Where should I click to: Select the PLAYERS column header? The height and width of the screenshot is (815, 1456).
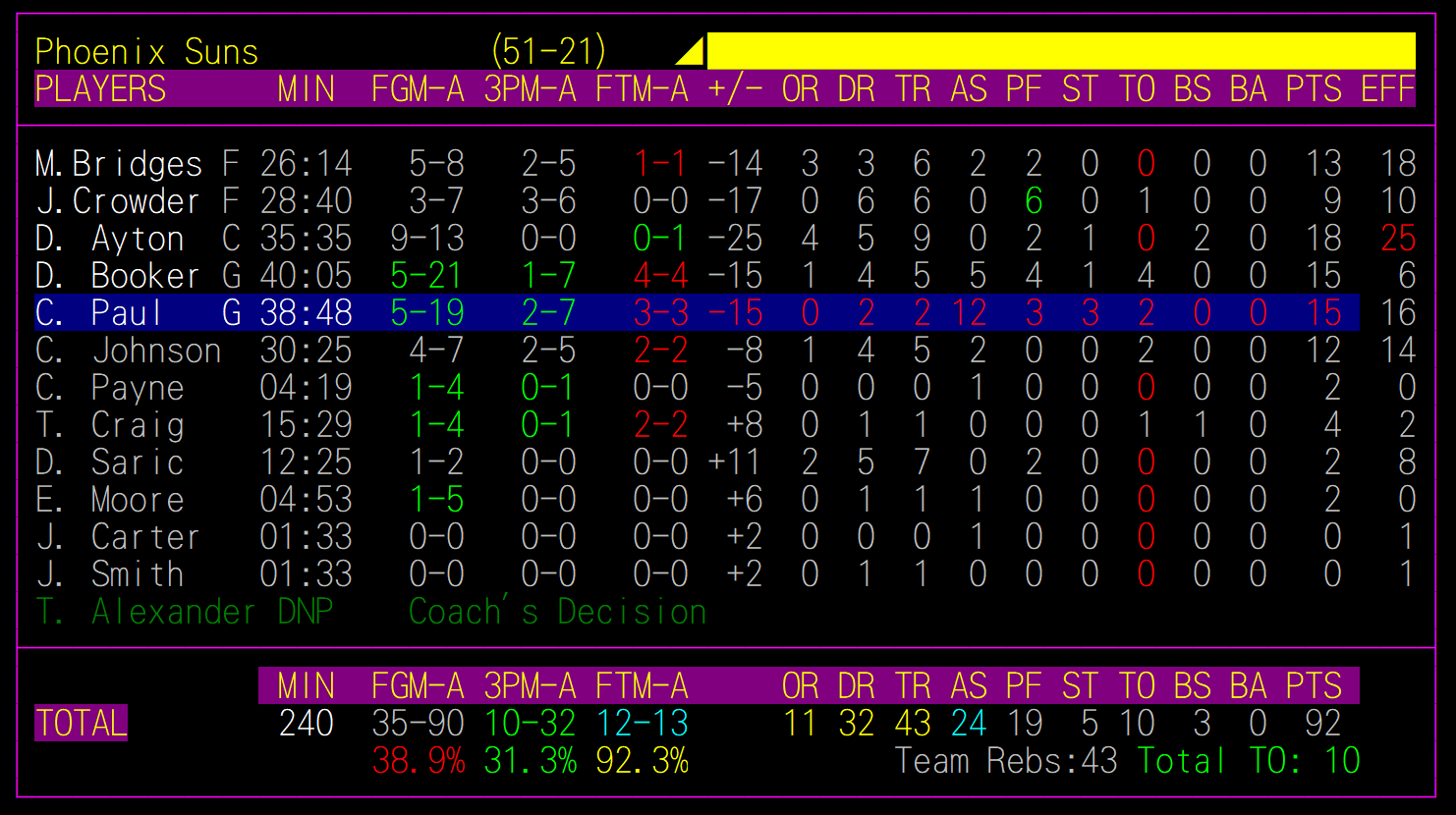pyautogui.click(x=101, y=89)
